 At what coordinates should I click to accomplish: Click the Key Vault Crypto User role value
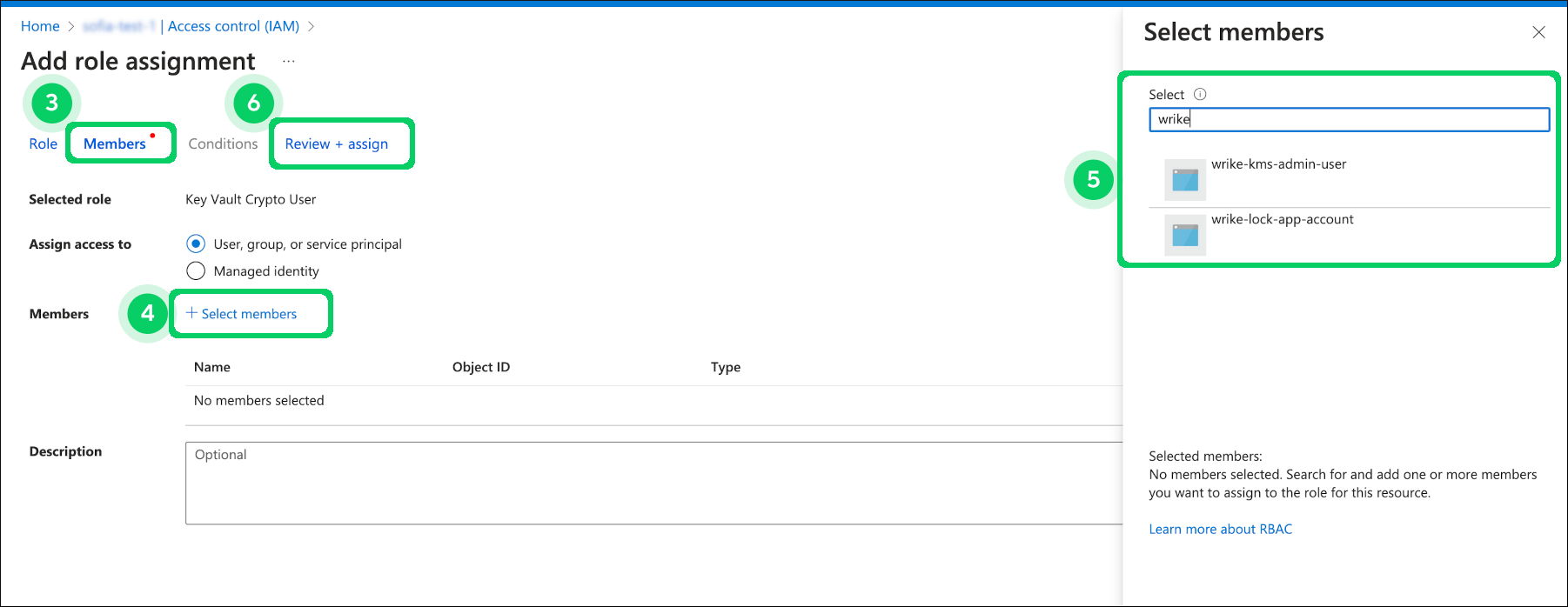(251, 199)
